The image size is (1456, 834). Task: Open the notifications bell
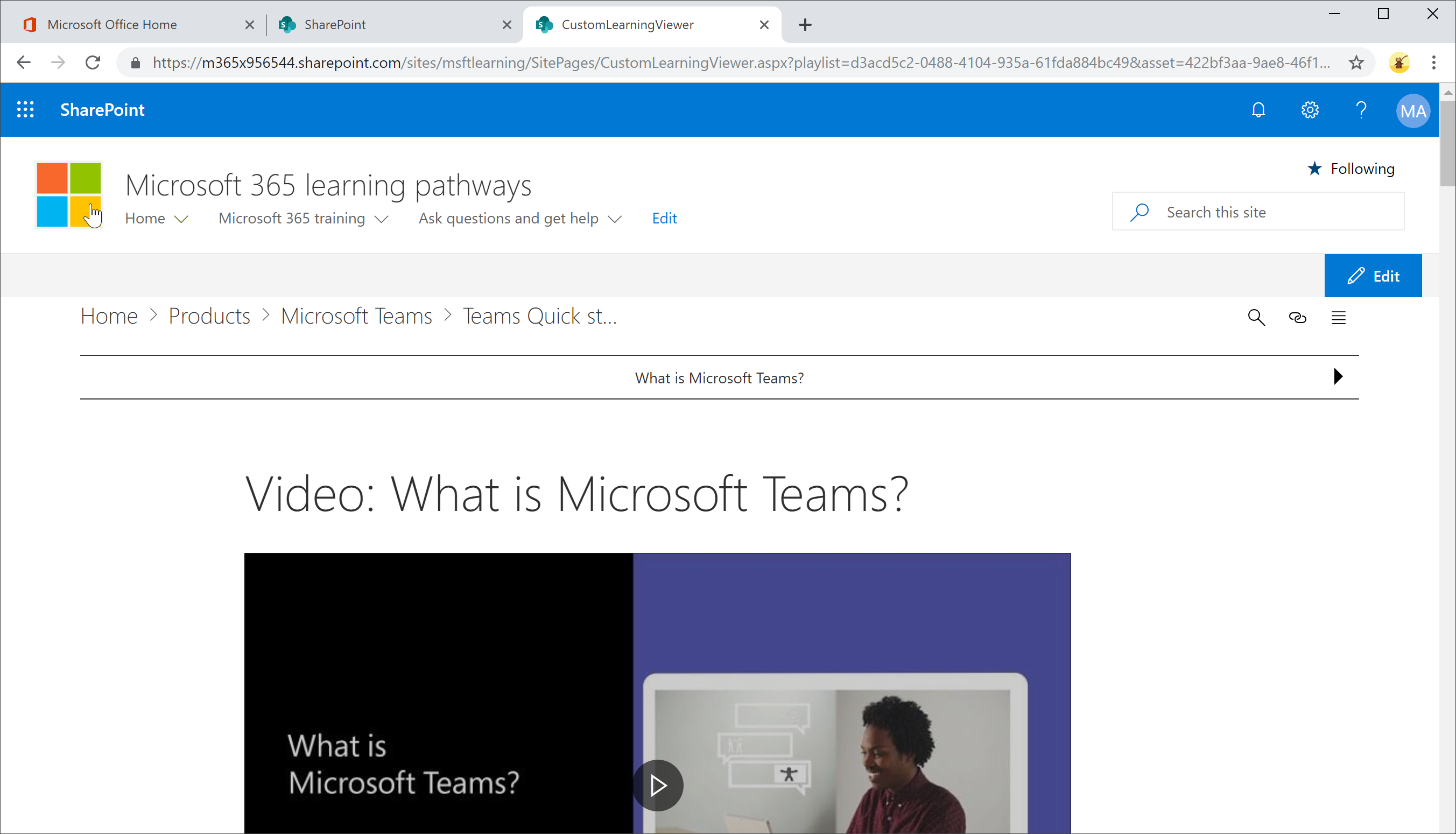pyautogui.click(x=1258, y=109)
